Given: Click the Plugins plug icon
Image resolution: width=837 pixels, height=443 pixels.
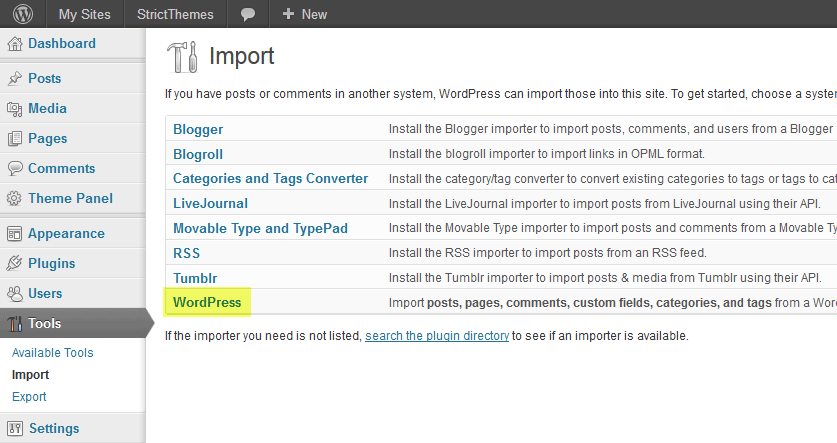Looking at the screenshot, I should point(15,264).
